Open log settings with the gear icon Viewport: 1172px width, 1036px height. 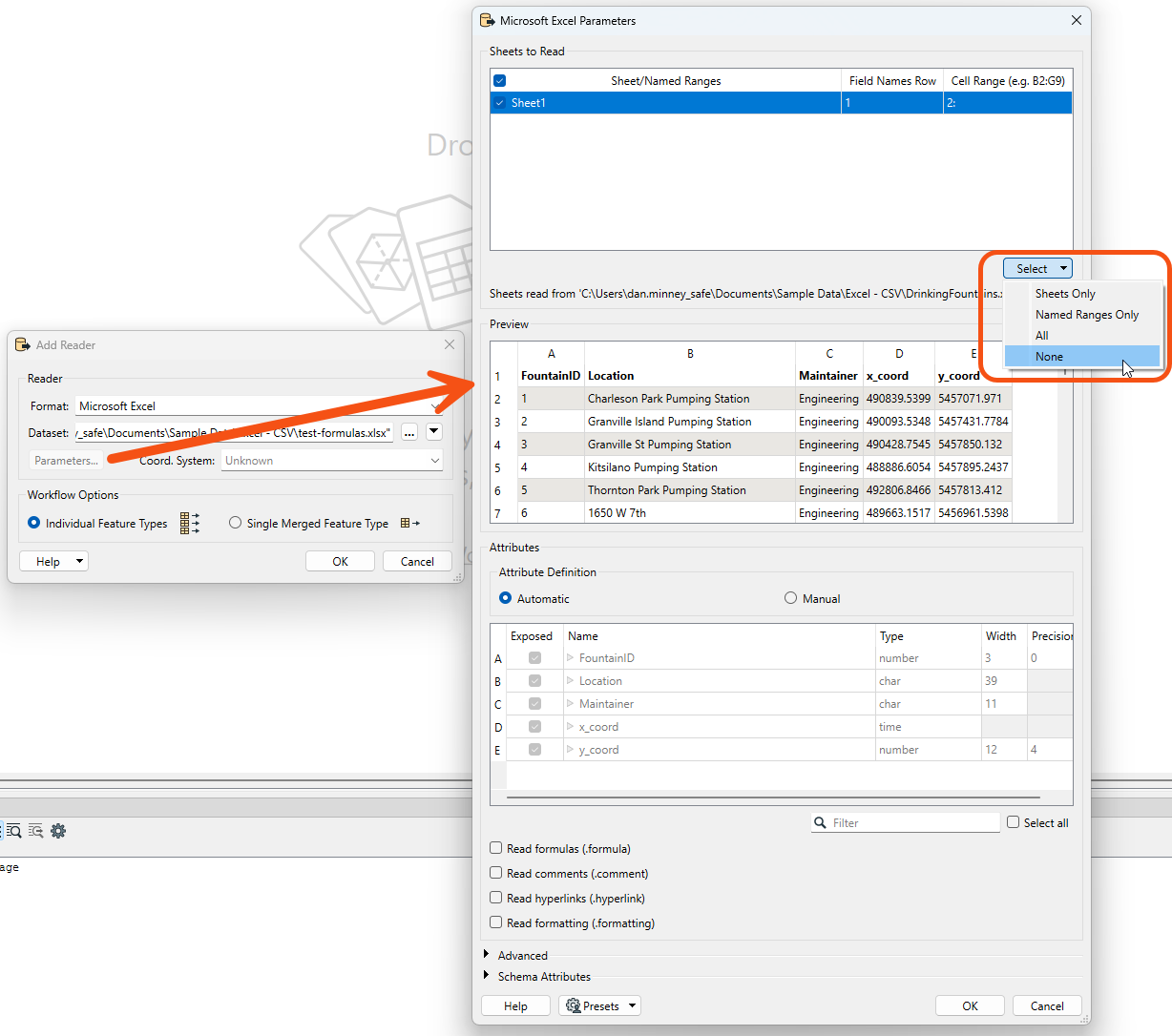58,831
